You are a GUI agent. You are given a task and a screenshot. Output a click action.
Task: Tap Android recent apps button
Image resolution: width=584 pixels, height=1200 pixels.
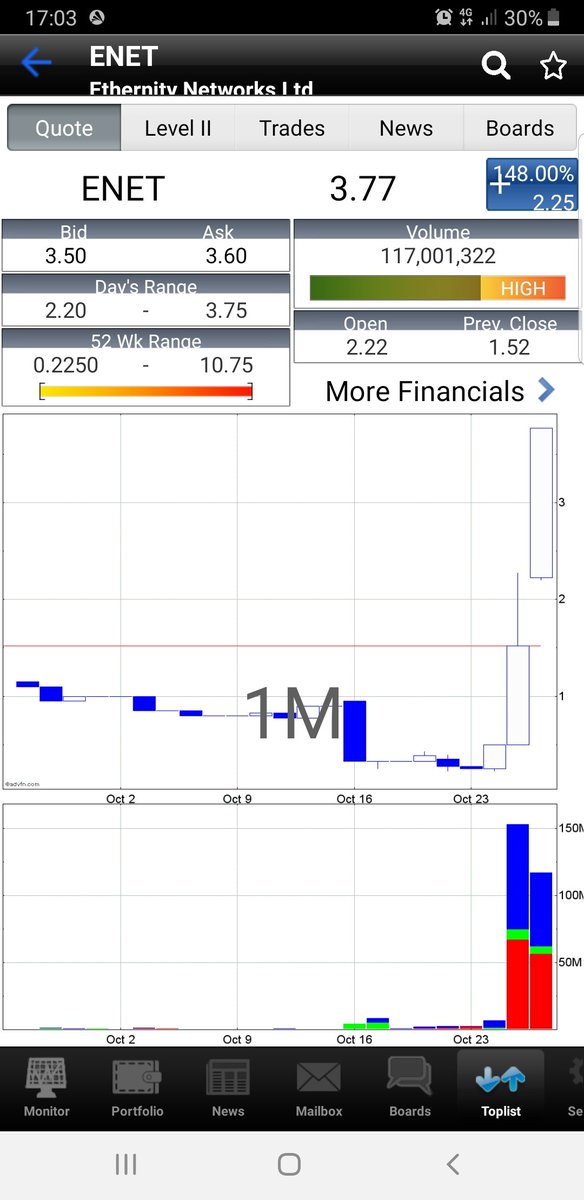[x=126, y=1164]
